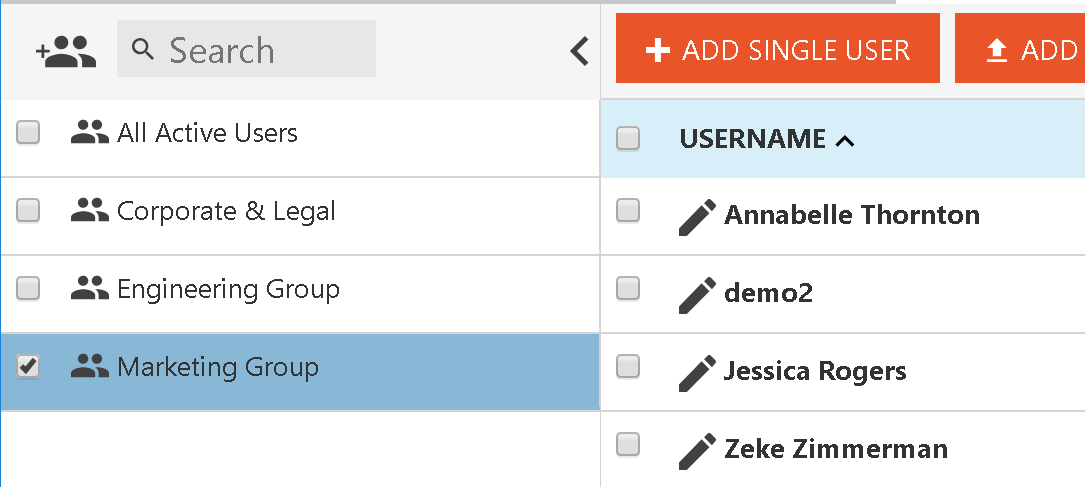
Task: Click the group icon beside Engineering Group
Action: point(90,288)
